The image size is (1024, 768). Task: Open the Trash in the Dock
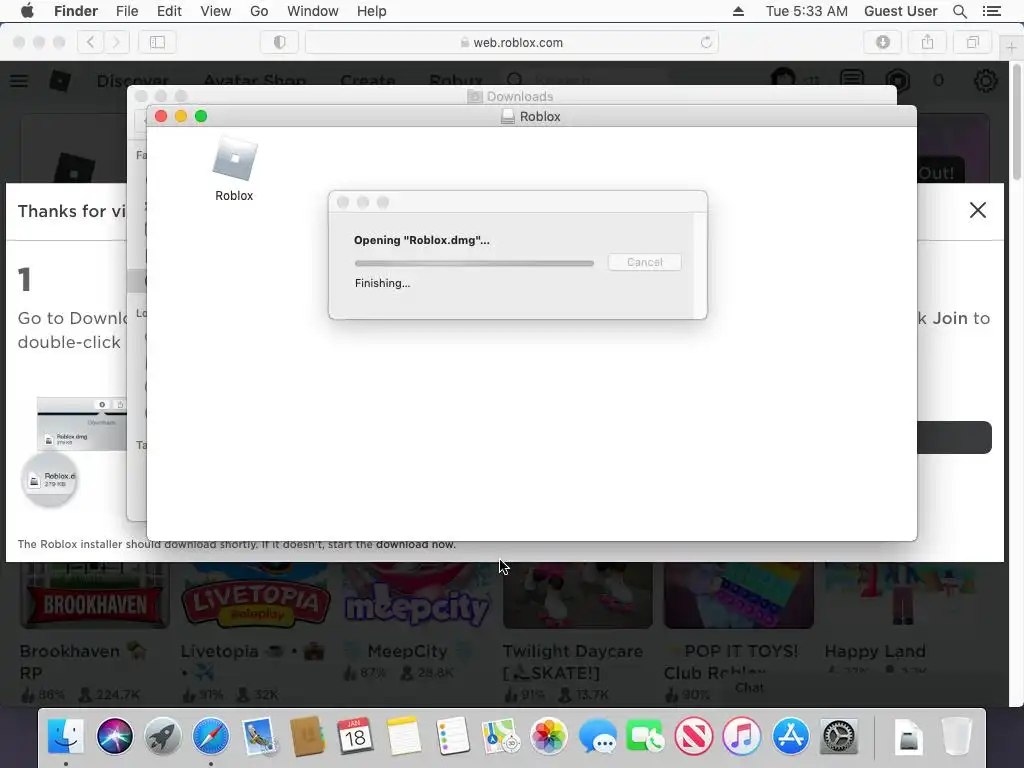957,736
